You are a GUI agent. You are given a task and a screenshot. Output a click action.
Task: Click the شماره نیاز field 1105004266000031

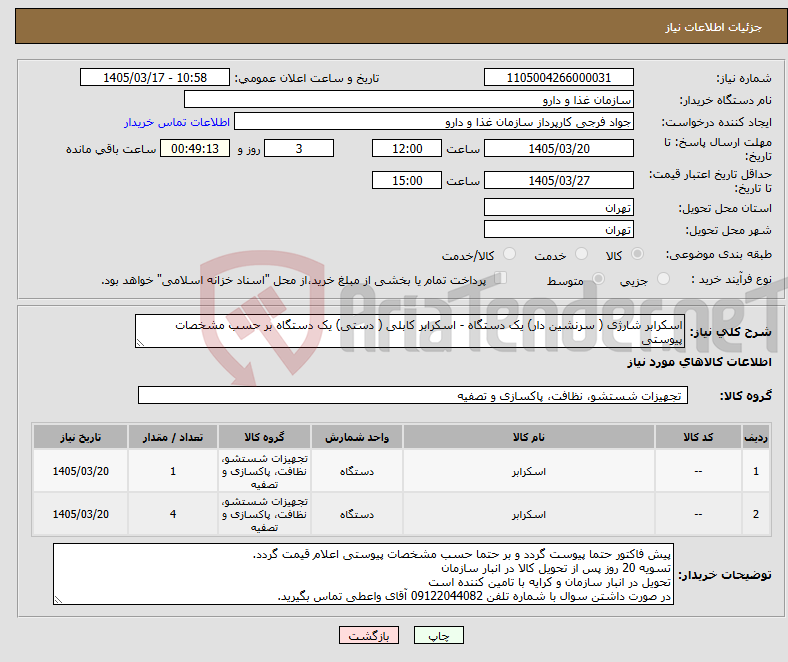[x=558, y=77]
